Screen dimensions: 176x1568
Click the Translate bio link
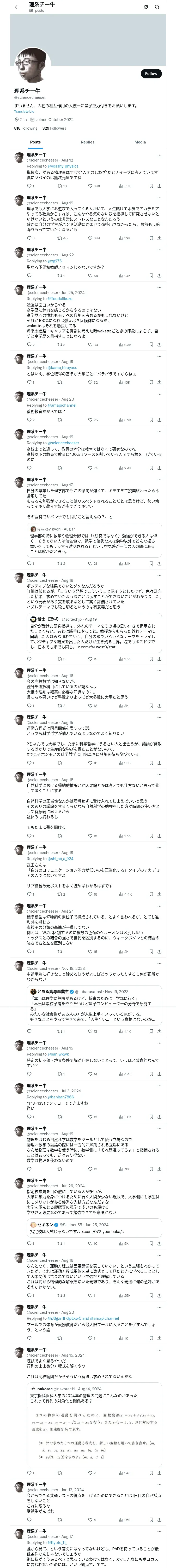(x=24, y=111)
